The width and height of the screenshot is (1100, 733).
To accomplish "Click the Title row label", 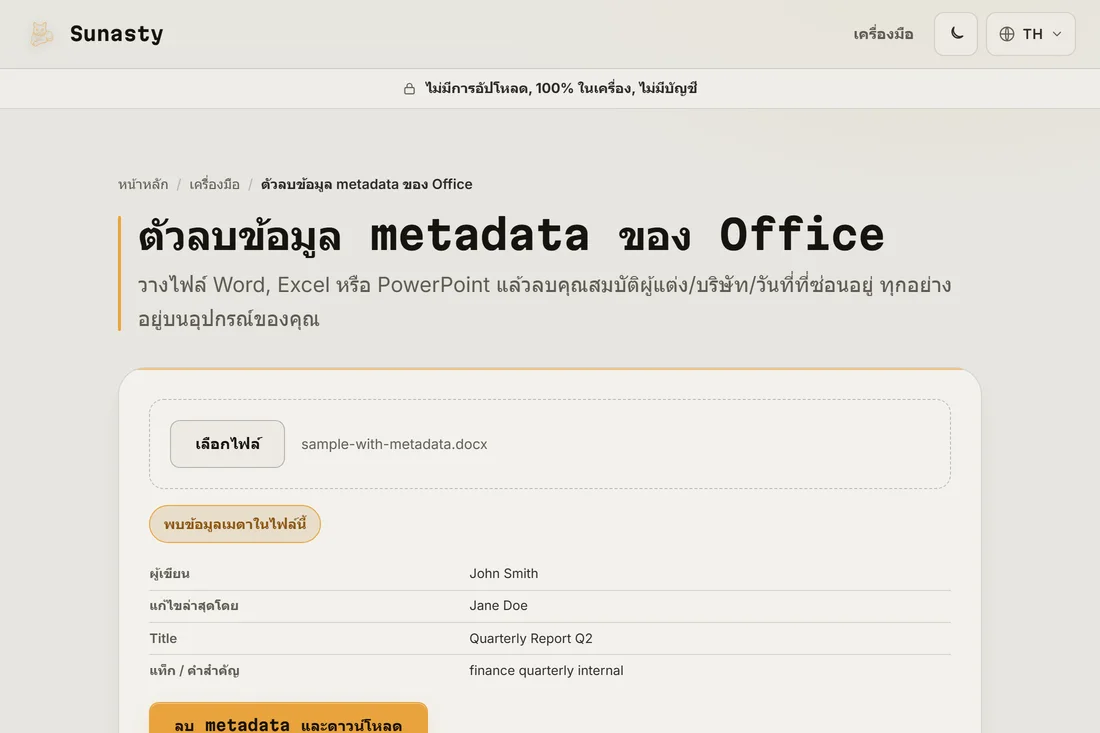I will (163, 638).
